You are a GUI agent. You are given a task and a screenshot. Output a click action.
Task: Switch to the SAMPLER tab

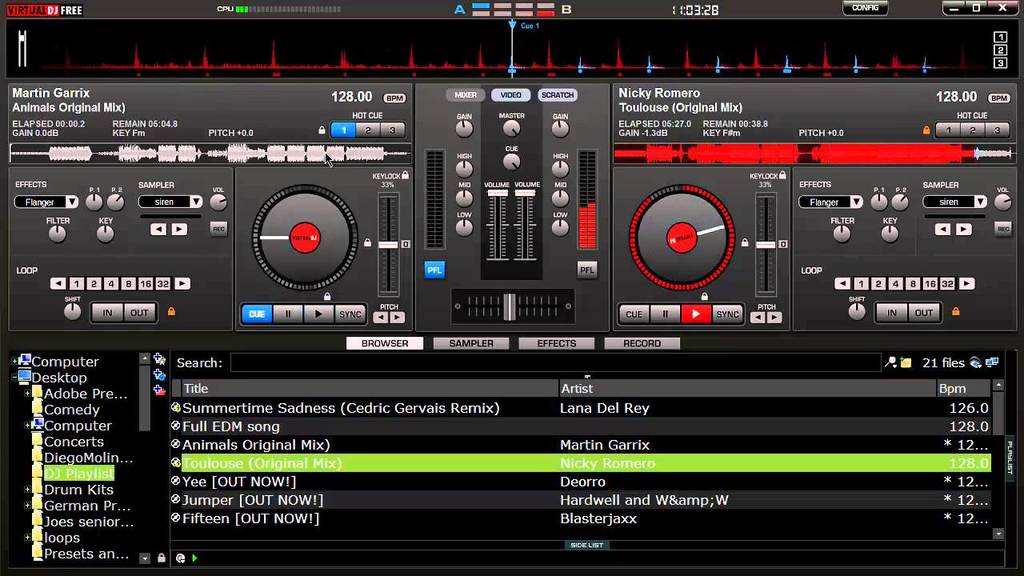[470, 343]
